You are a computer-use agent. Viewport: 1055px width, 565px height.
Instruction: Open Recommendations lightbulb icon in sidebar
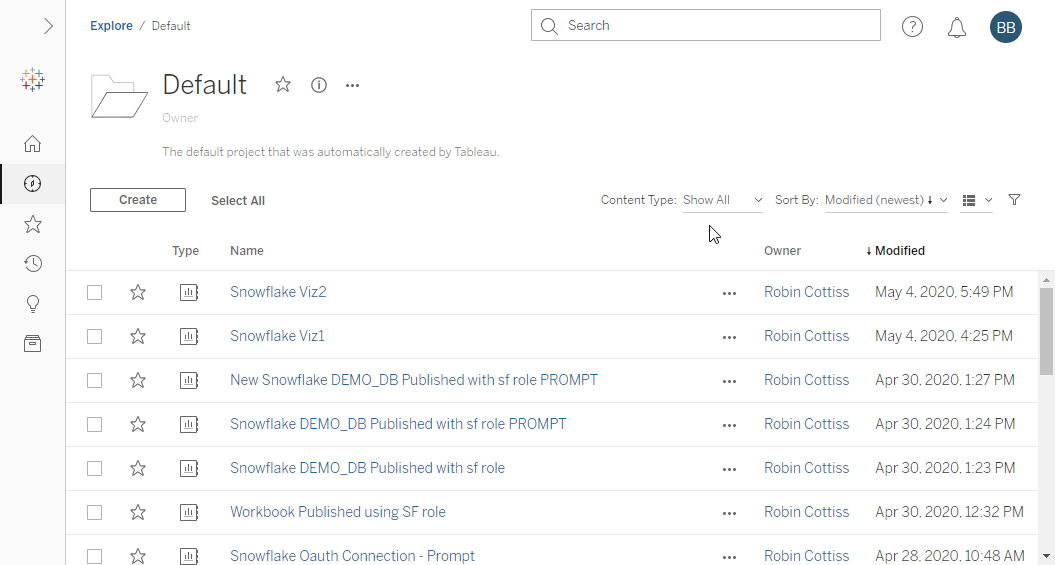[32, 304]
